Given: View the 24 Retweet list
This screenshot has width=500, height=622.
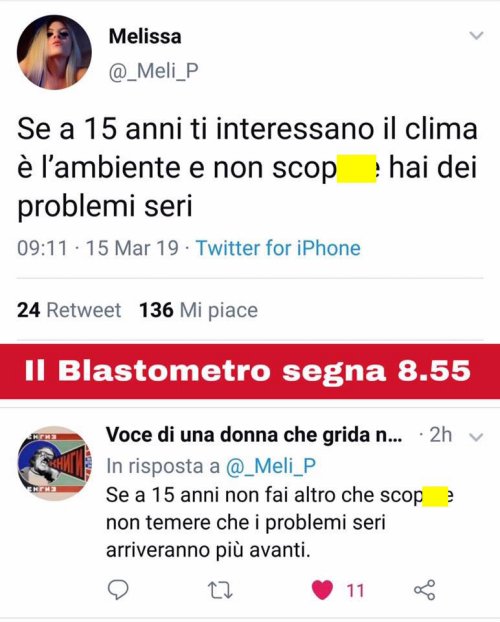Looking at the screenshot, I should [69, 310].
